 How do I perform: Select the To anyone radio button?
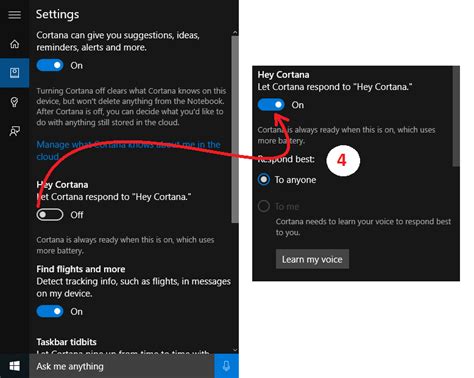click(264, 179)
